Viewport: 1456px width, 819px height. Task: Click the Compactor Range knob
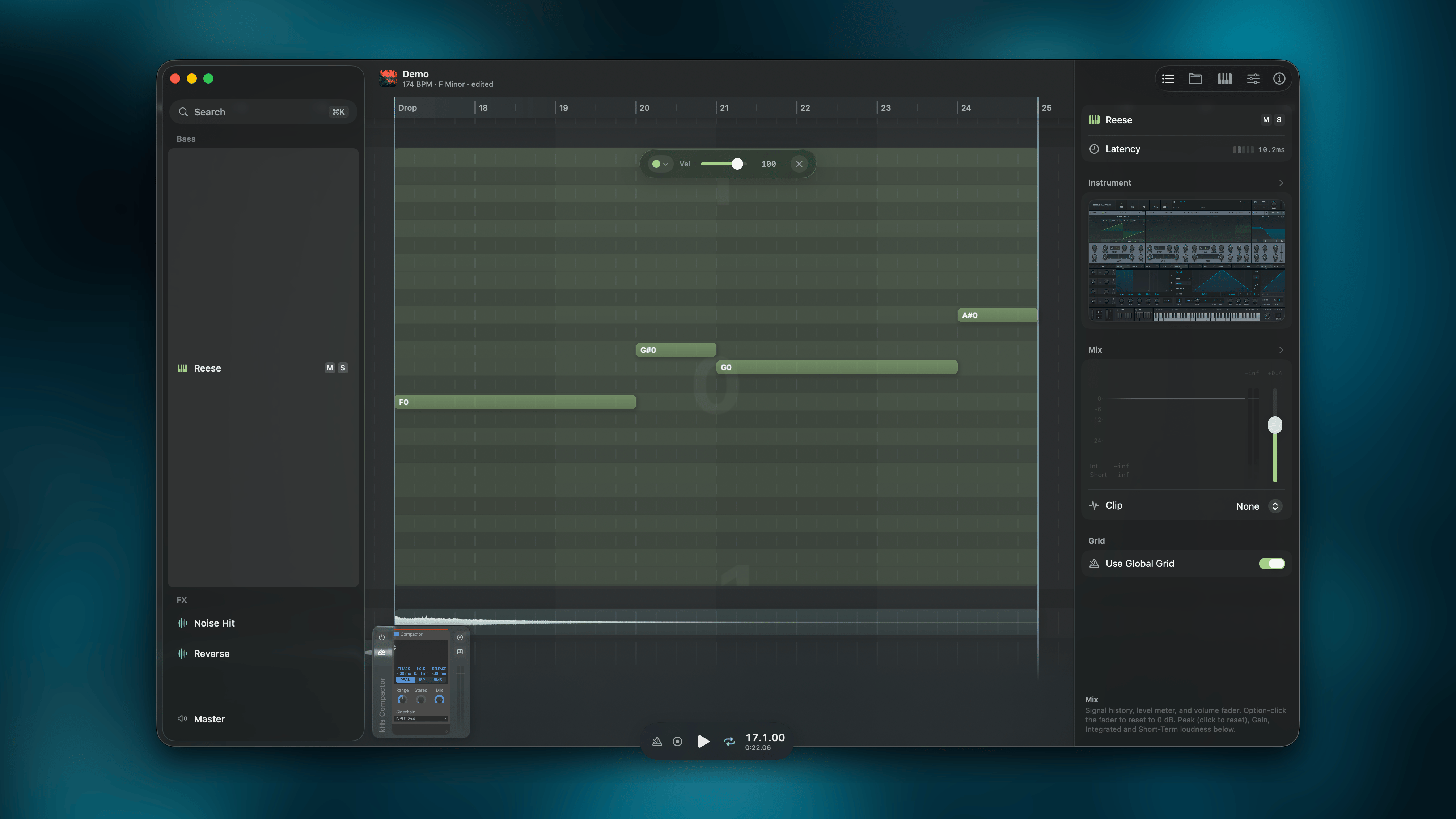pos(402,700)
